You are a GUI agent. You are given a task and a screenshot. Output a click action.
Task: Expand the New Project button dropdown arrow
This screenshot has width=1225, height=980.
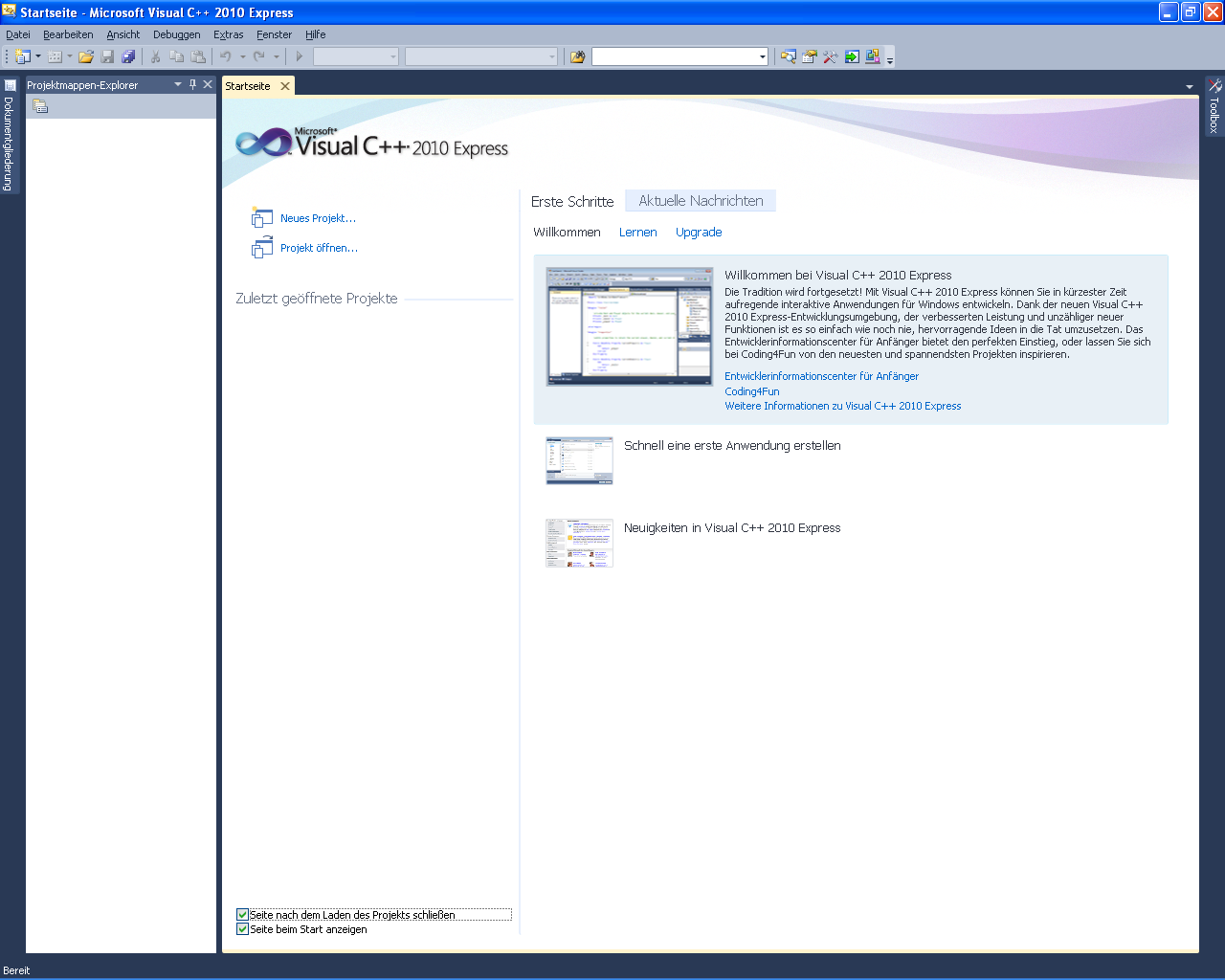38,57
